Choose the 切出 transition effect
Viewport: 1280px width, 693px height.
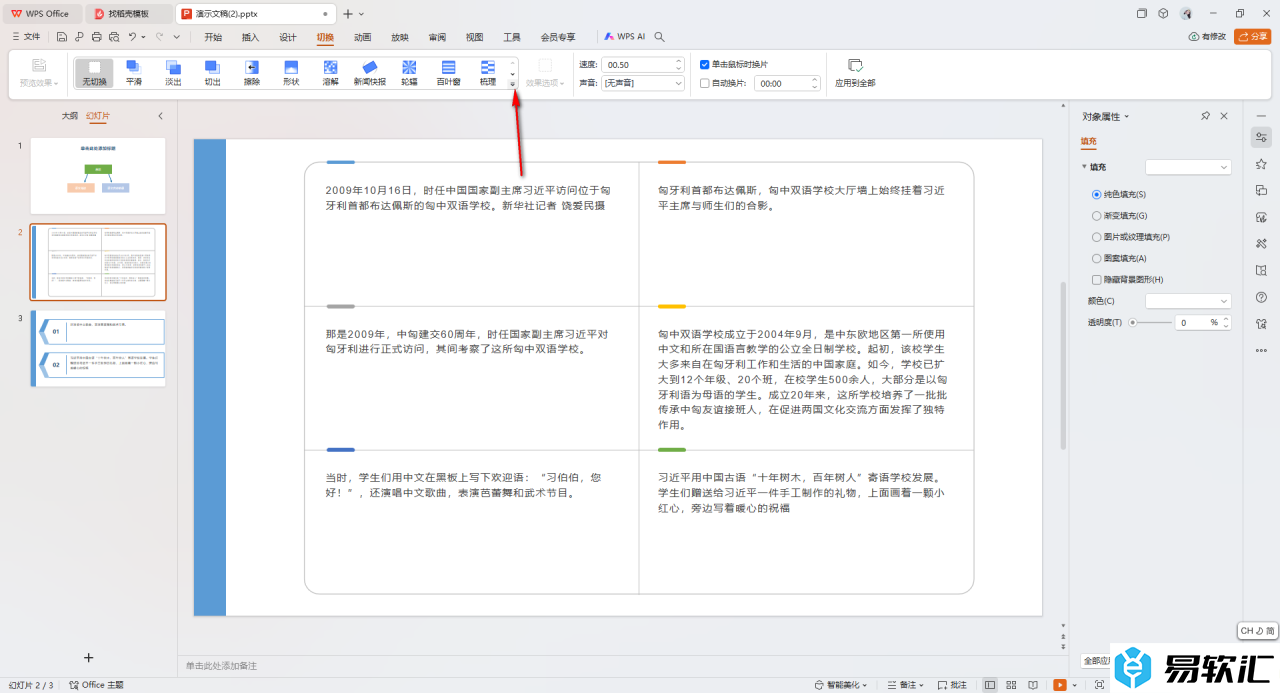point(212,73)
